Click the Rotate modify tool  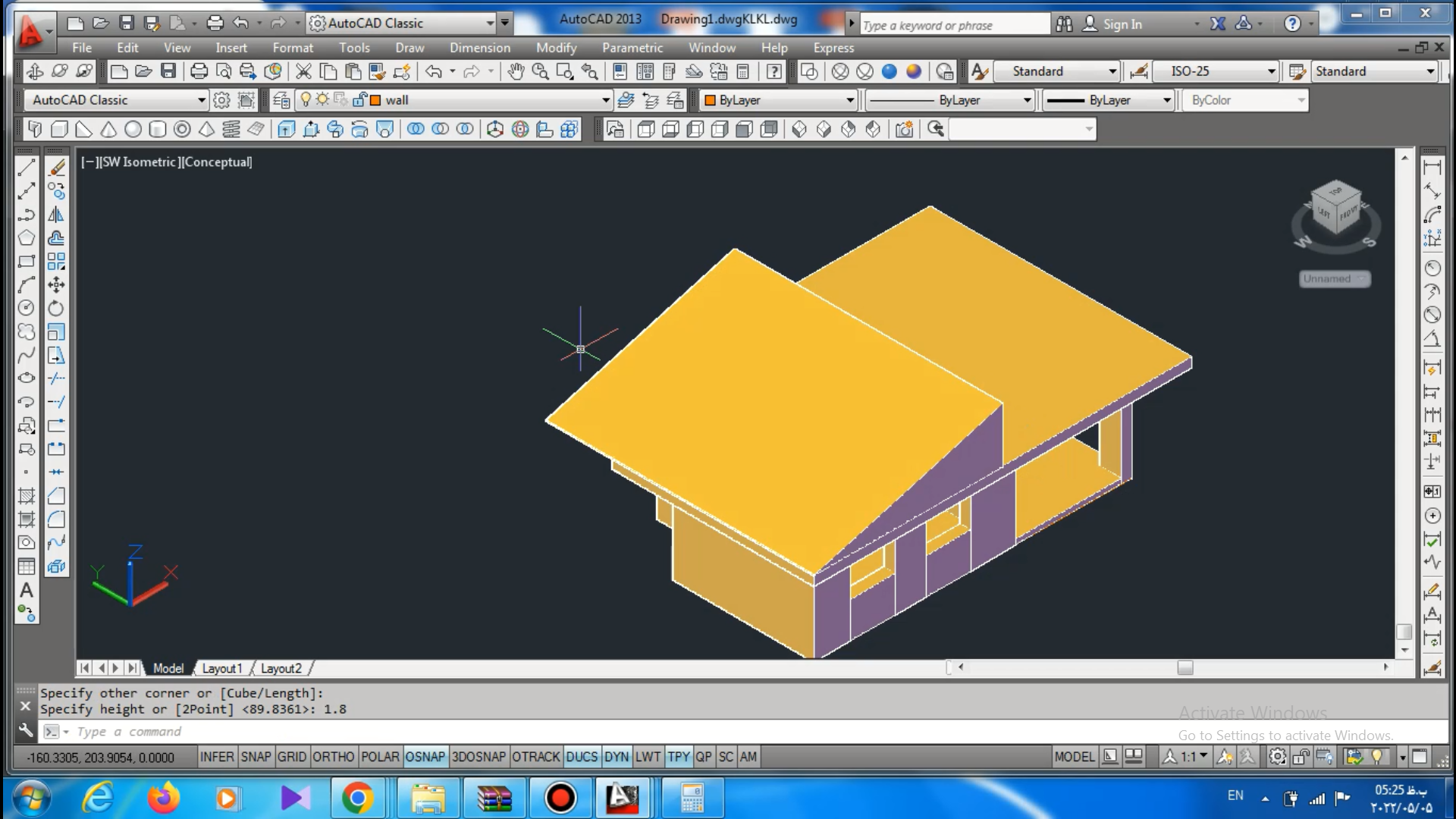pyautogui.click(x=56, y=309)
